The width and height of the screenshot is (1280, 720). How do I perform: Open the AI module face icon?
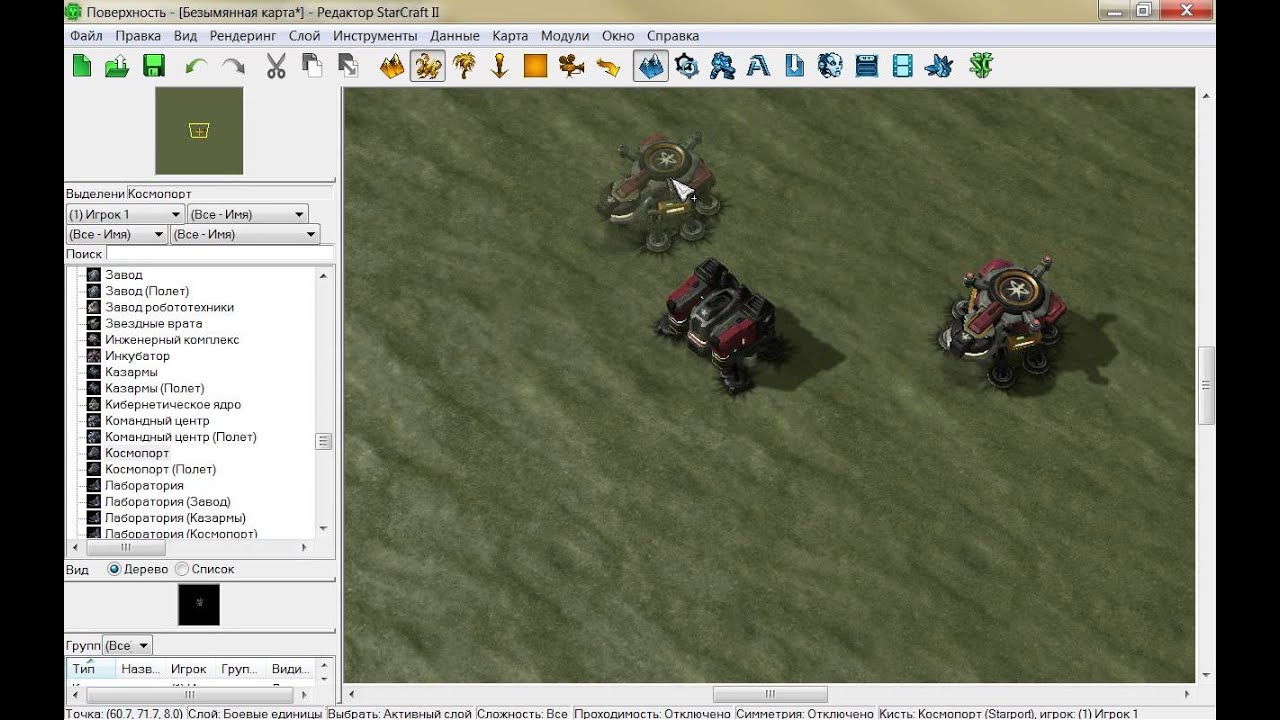coord(830,67)
